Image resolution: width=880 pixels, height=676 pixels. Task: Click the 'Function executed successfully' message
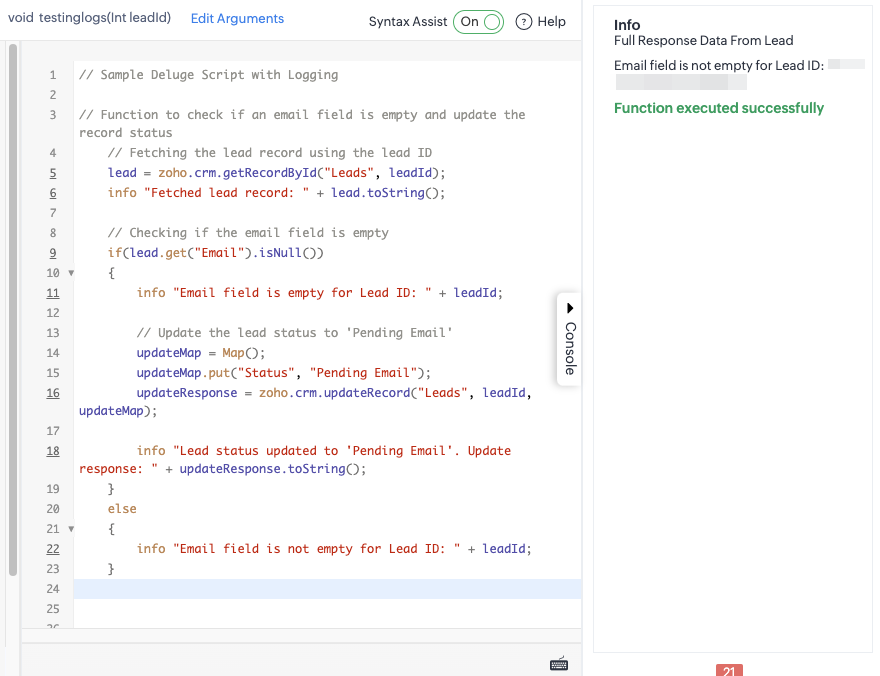click(718, 108)
